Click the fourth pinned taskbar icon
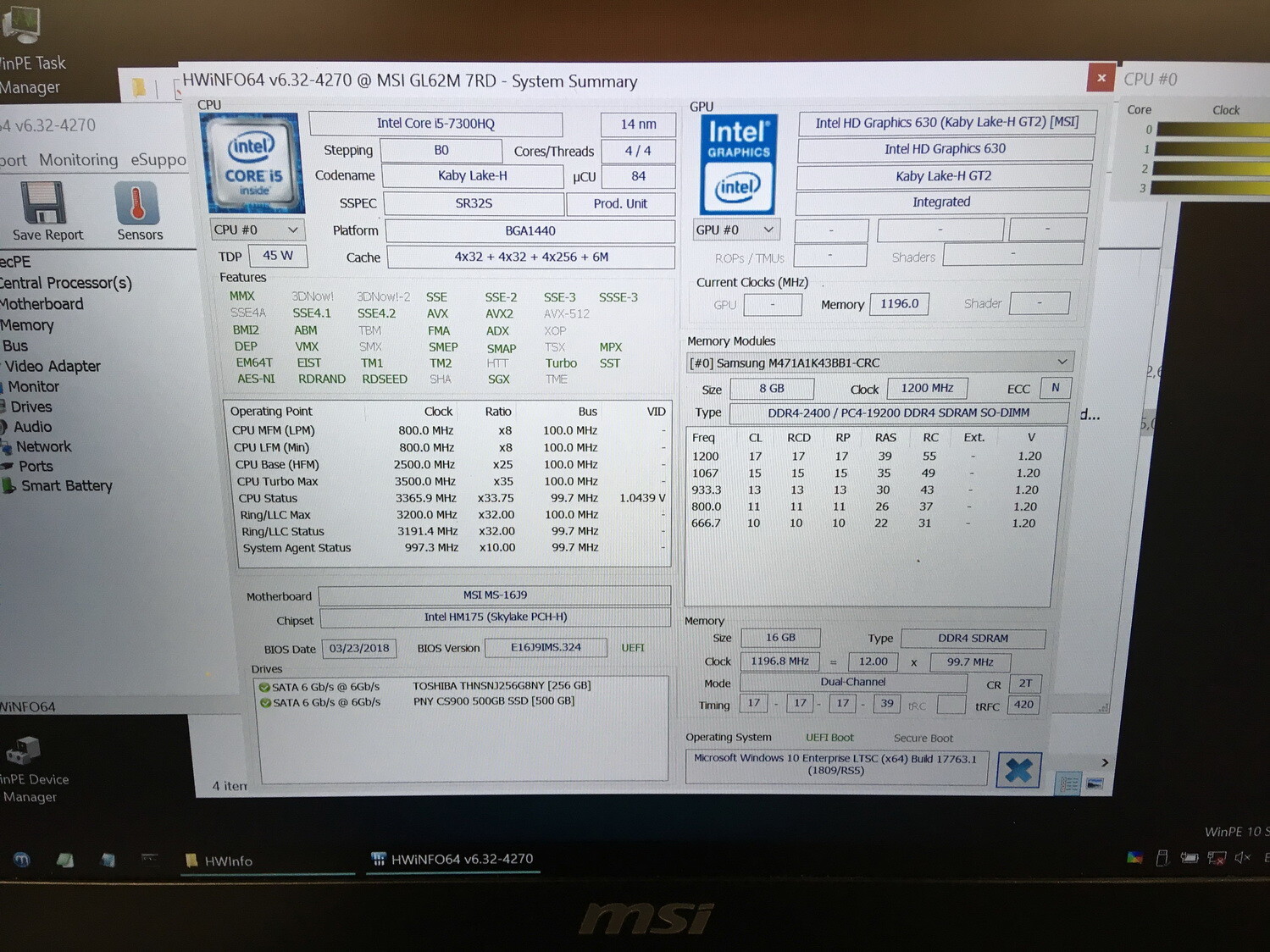Image resolution: width=1270 pixels, height=952 pixels. point(150,858)
